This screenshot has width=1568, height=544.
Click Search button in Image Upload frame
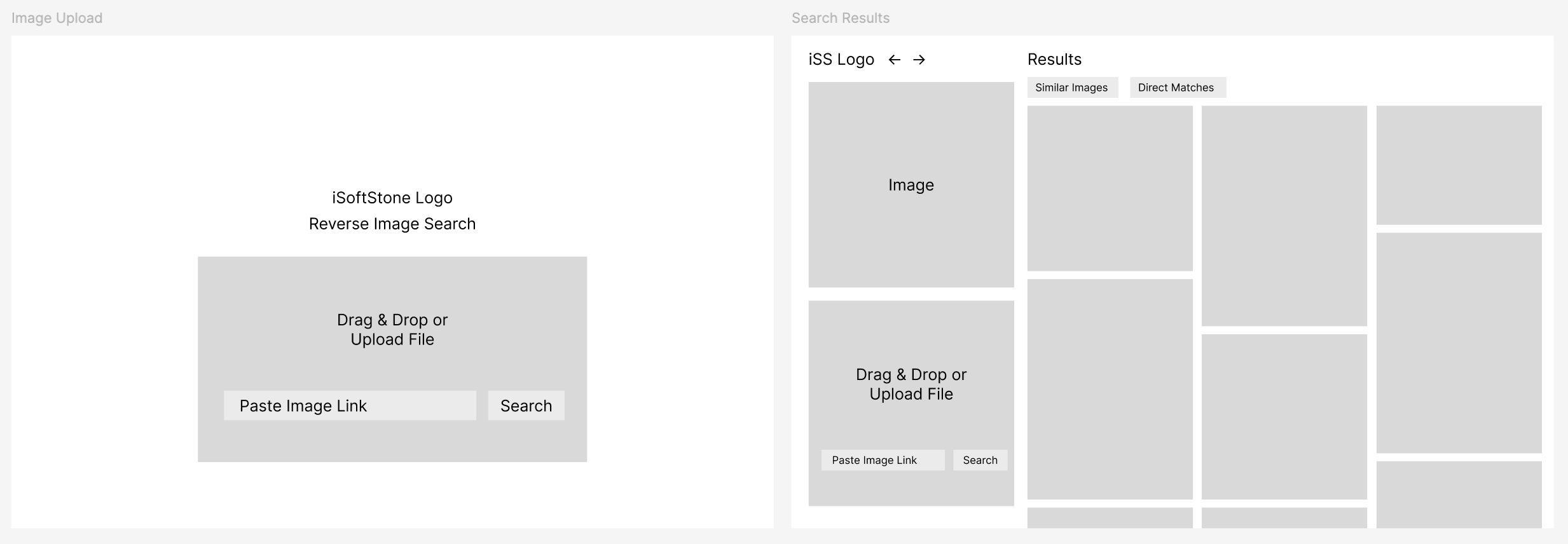coord(526,405)
